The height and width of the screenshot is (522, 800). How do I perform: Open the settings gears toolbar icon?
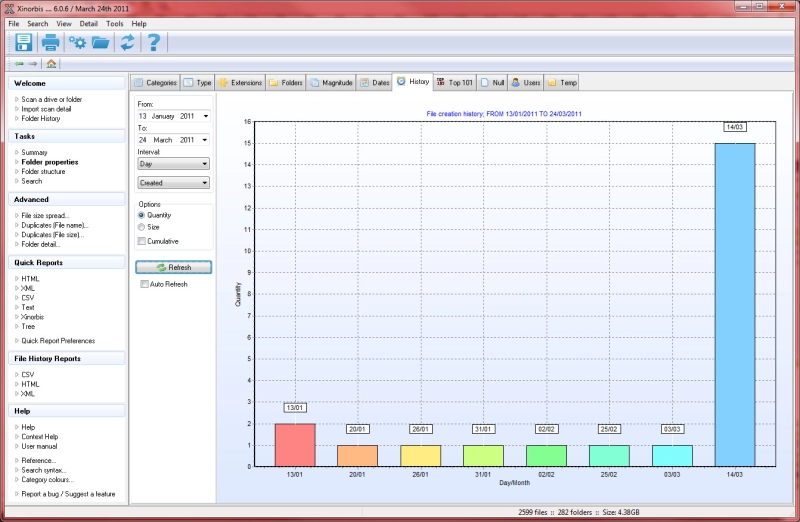click(78, 42)
